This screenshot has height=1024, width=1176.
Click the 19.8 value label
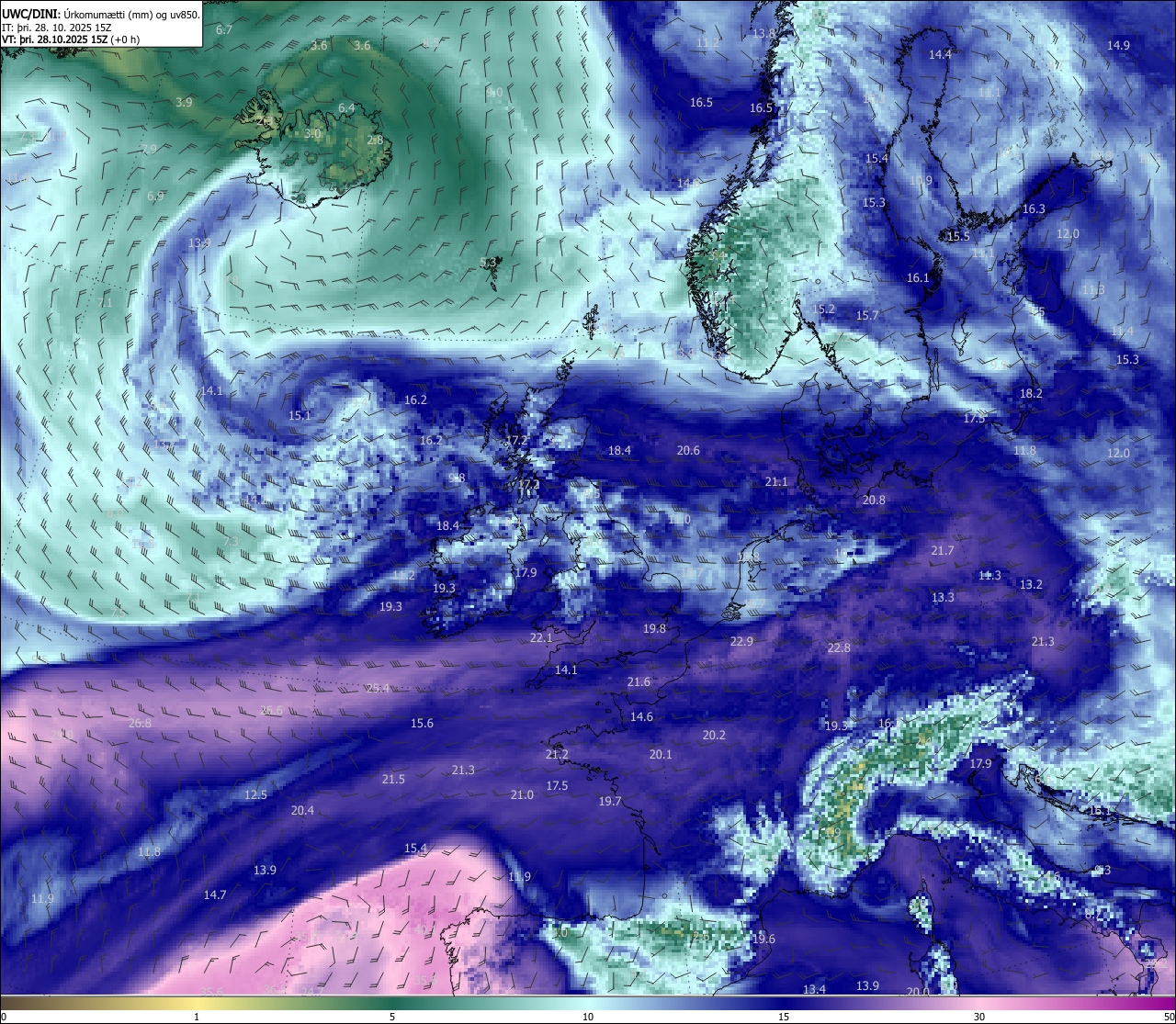(654, 629)
